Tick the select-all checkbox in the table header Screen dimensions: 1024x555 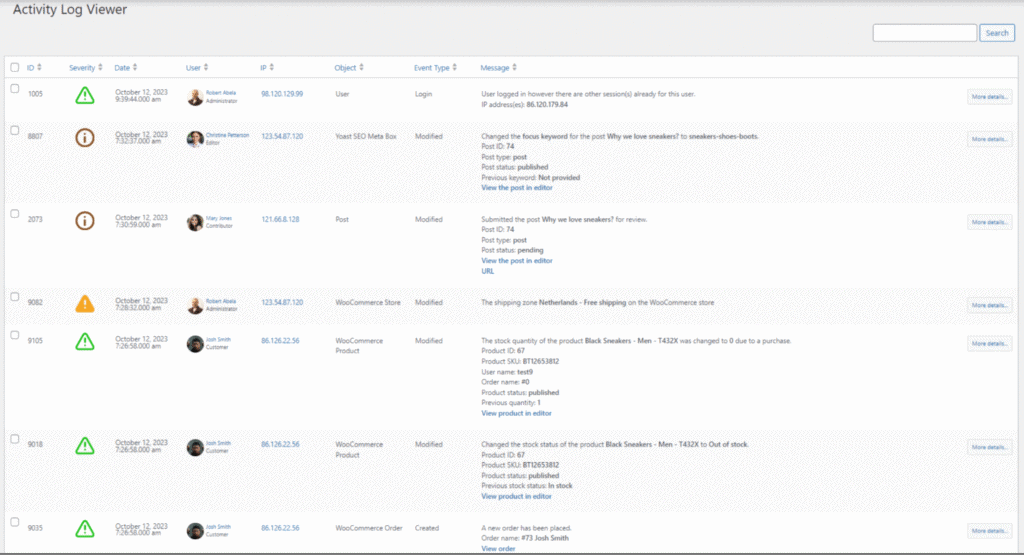[x=14, y=67]
